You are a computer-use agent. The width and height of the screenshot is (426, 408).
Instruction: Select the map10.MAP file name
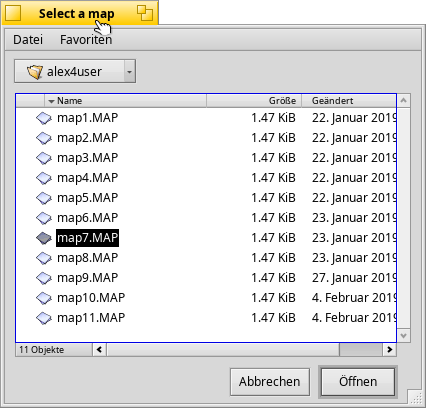pos(91,298)
